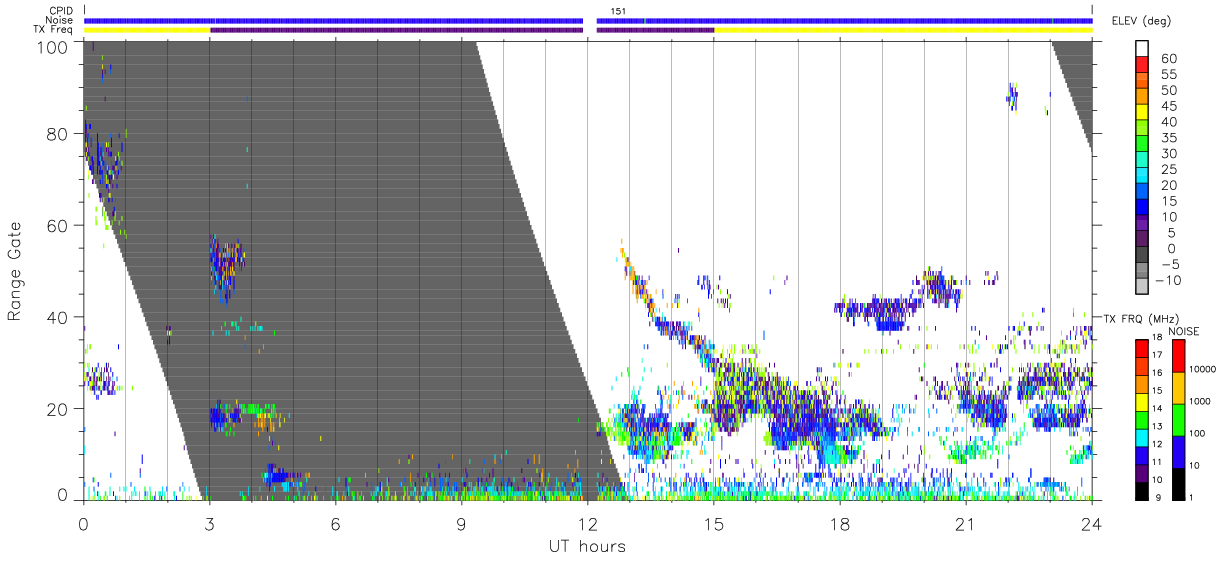Click the 80 tick label on Range Gate axis
This screenshot has width=1228, height=567.
(x=58, y=135)
